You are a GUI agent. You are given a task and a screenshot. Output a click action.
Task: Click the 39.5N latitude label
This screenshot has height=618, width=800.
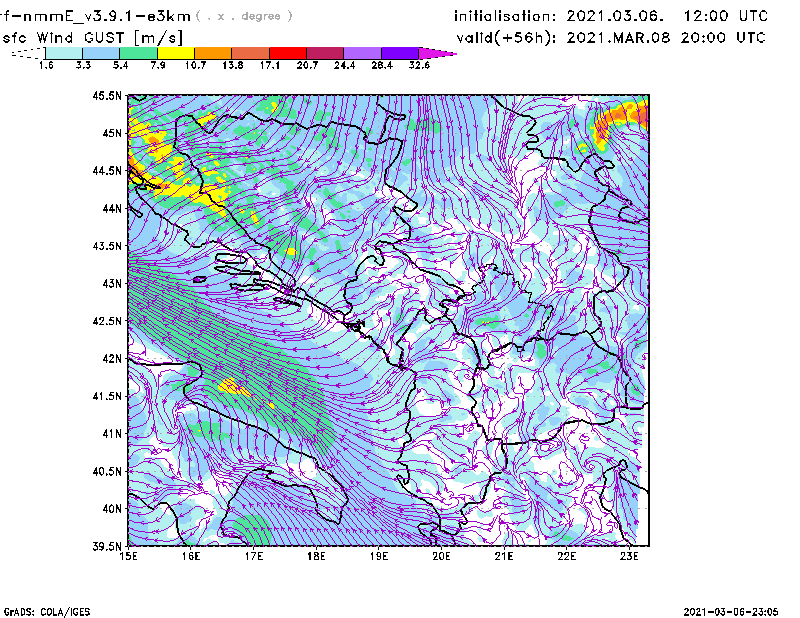click(x=107, y=546)
